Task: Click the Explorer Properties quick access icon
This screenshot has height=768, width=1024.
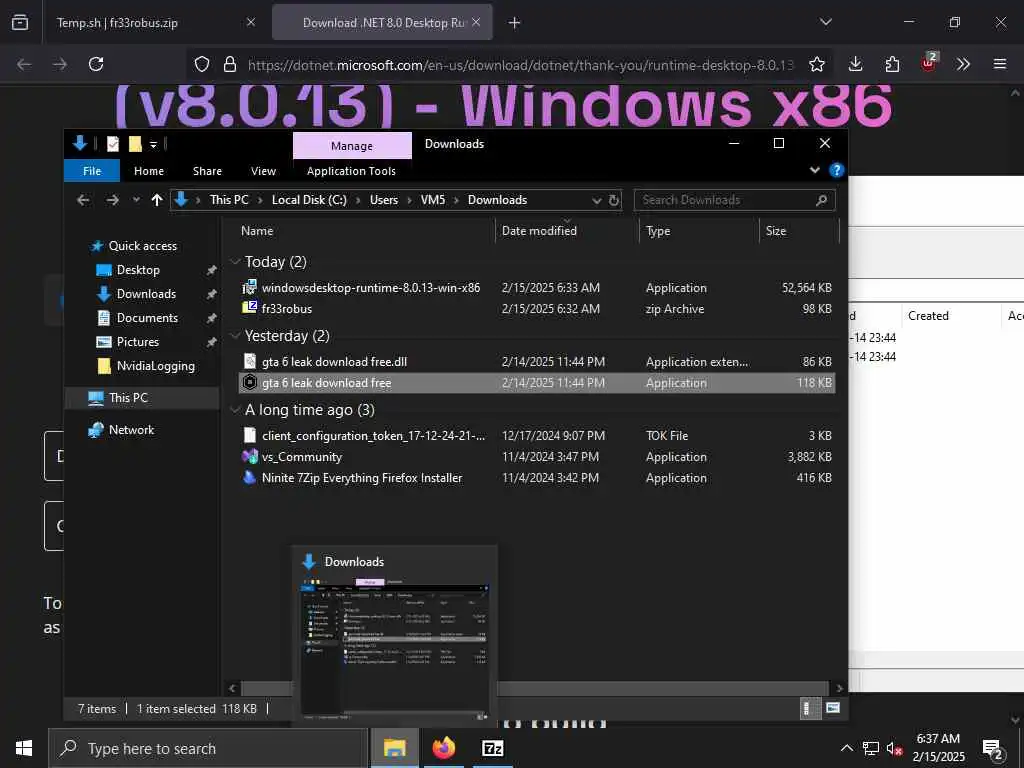Action: click(113, 144)
